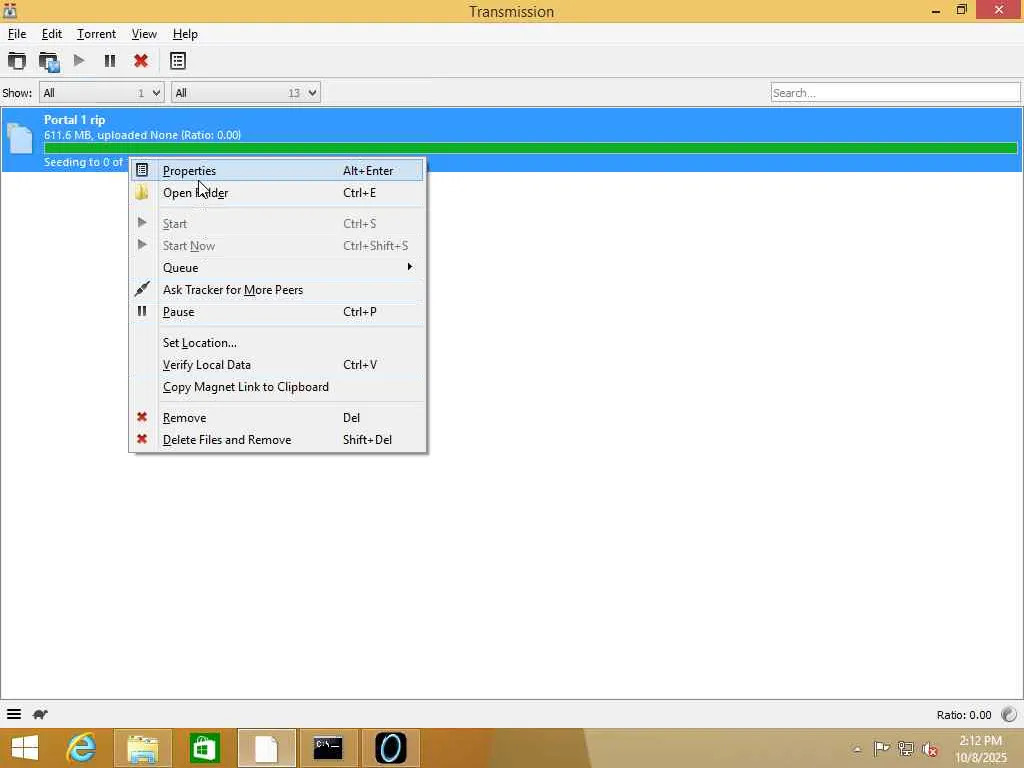
Task: Click the muted volume tray icon
Action: coord(929,749)
